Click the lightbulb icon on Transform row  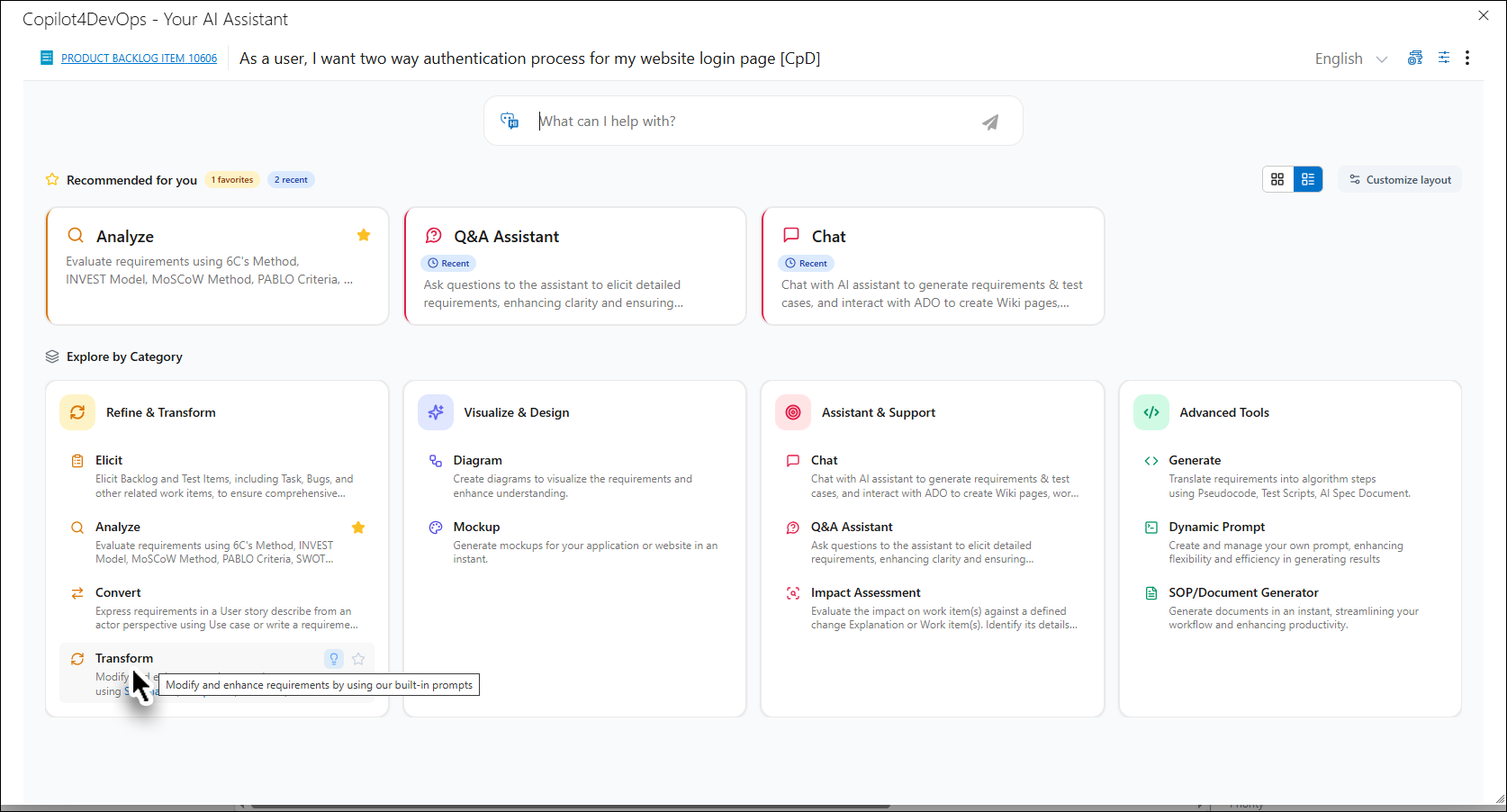pyautogui.click(x=333, y=659)
